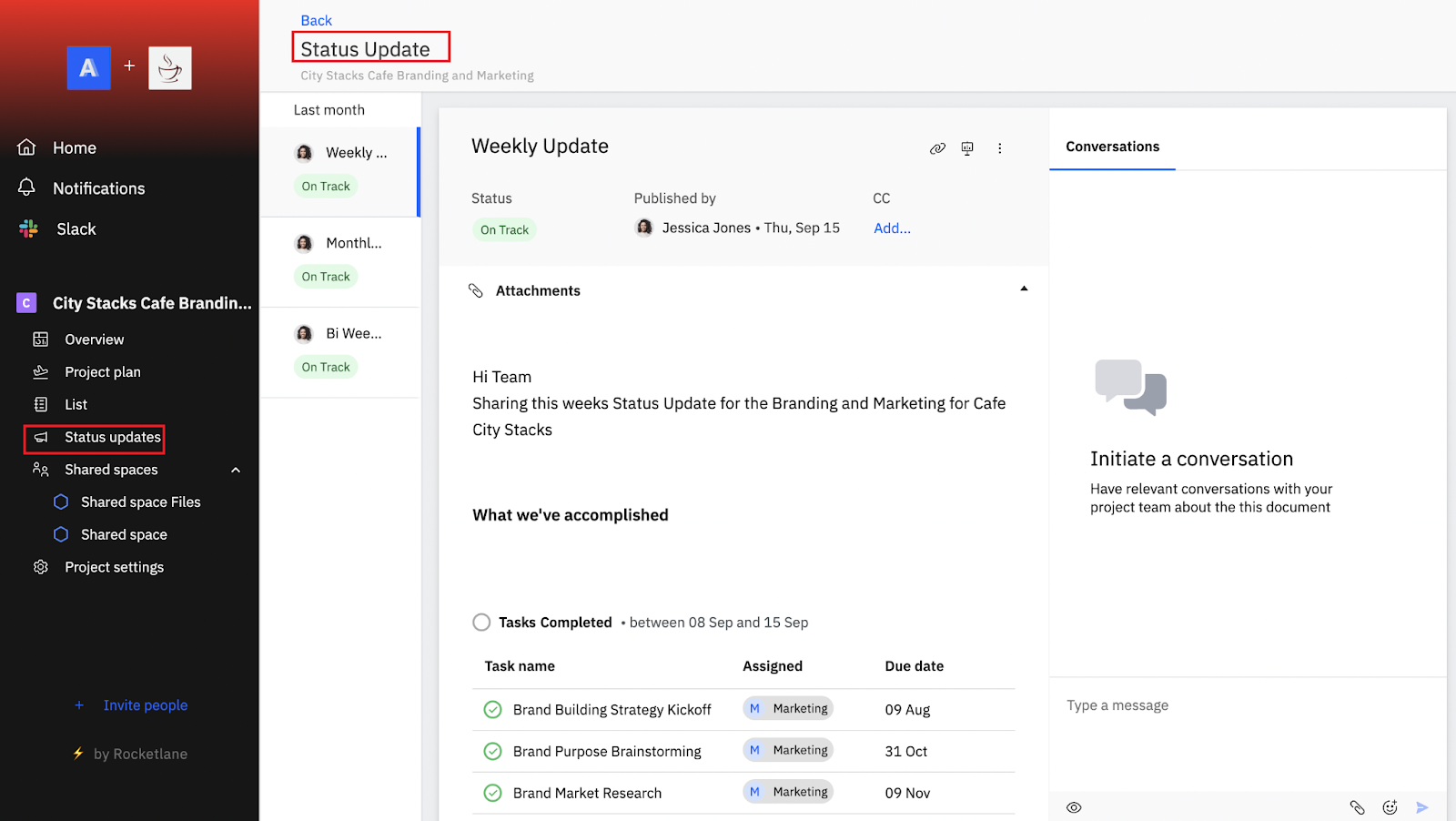Viewport: 1456px width, 821px height.
Task: Select the Tasks Completed radio circle
Action: (481, 622)
